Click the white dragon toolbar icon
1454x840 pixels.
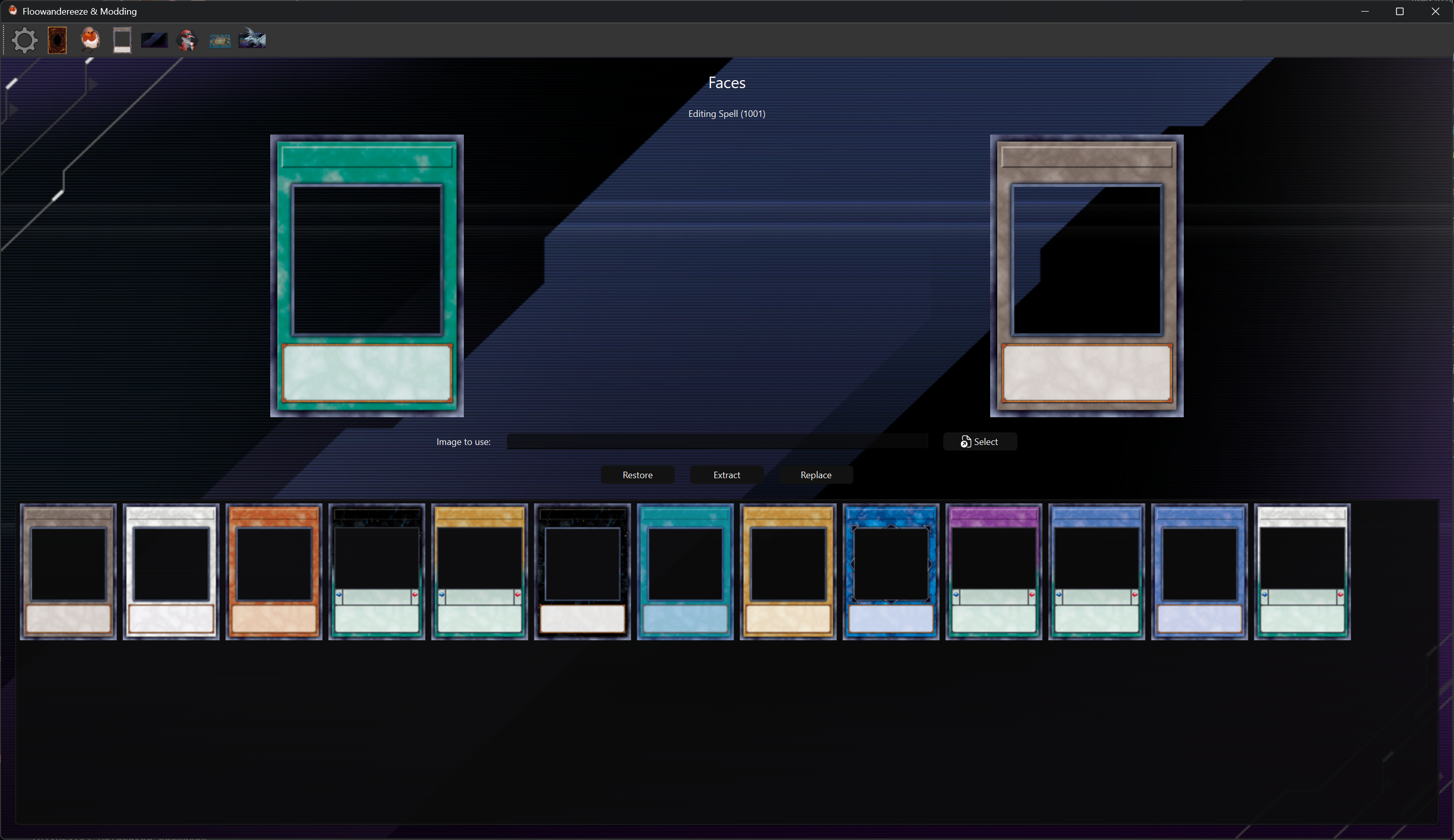tap(252, 39)
